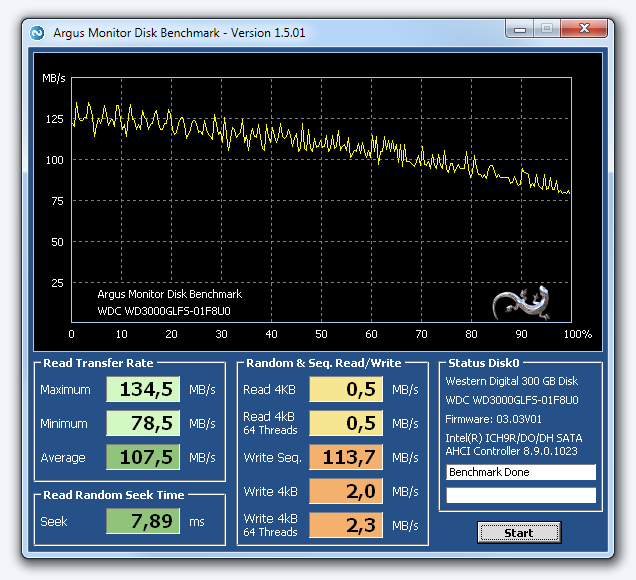Click the Argus Monitor title bar icon
The image size is (636, 580).
pos(37,32)
